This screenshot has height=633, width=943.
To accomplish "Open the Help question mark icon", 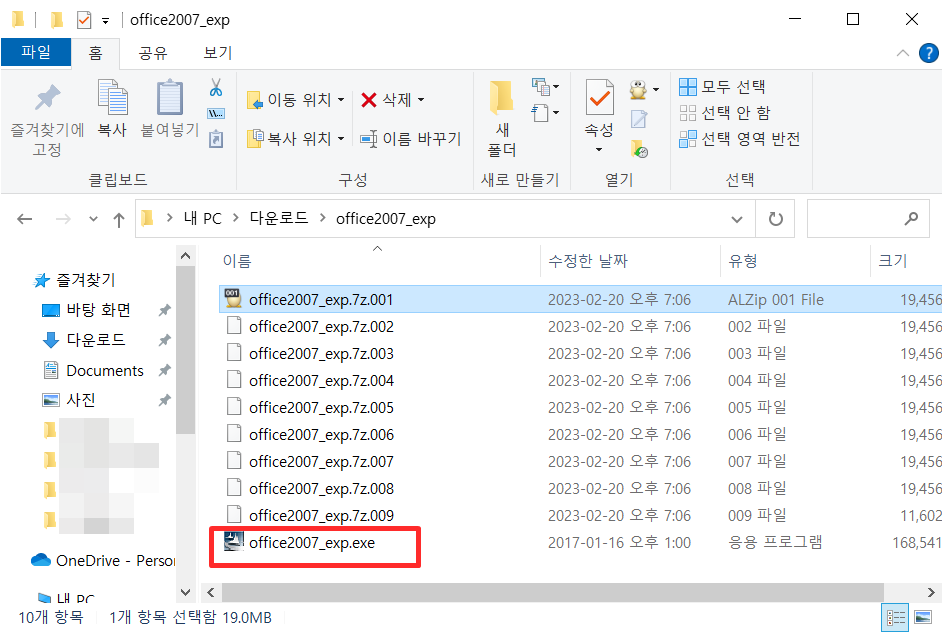I will click(929, 53).
